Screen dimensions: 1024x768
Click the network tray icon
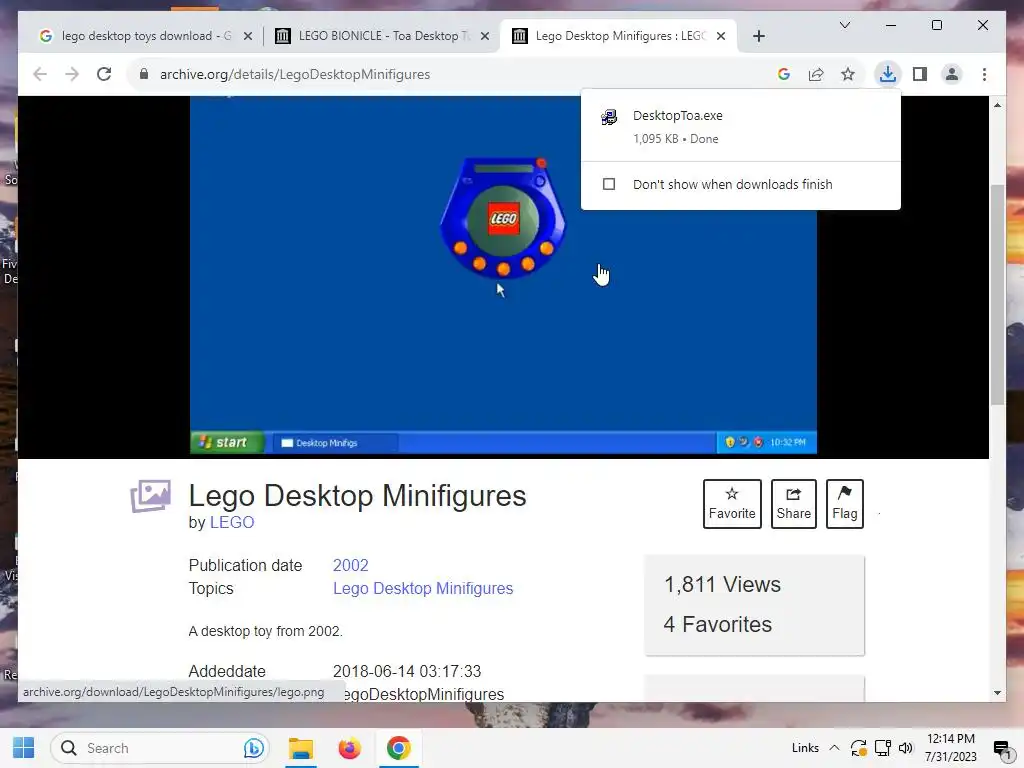pos(883,748)
